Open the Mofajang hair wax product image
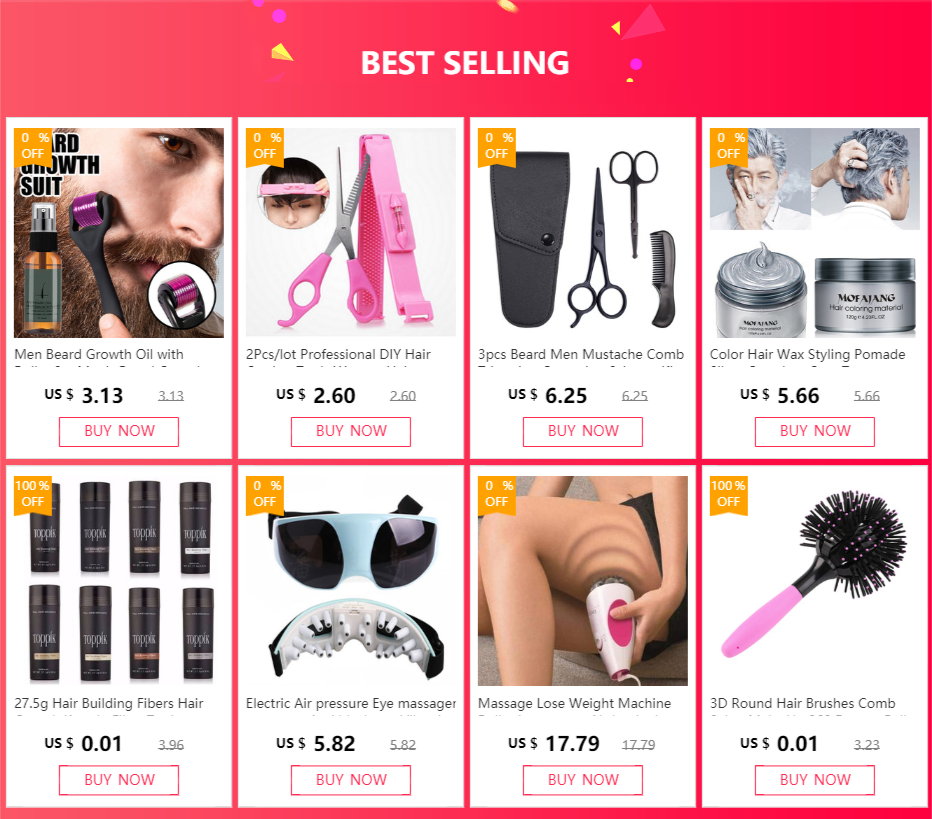932x819 pixels. [x=815, y=233]
